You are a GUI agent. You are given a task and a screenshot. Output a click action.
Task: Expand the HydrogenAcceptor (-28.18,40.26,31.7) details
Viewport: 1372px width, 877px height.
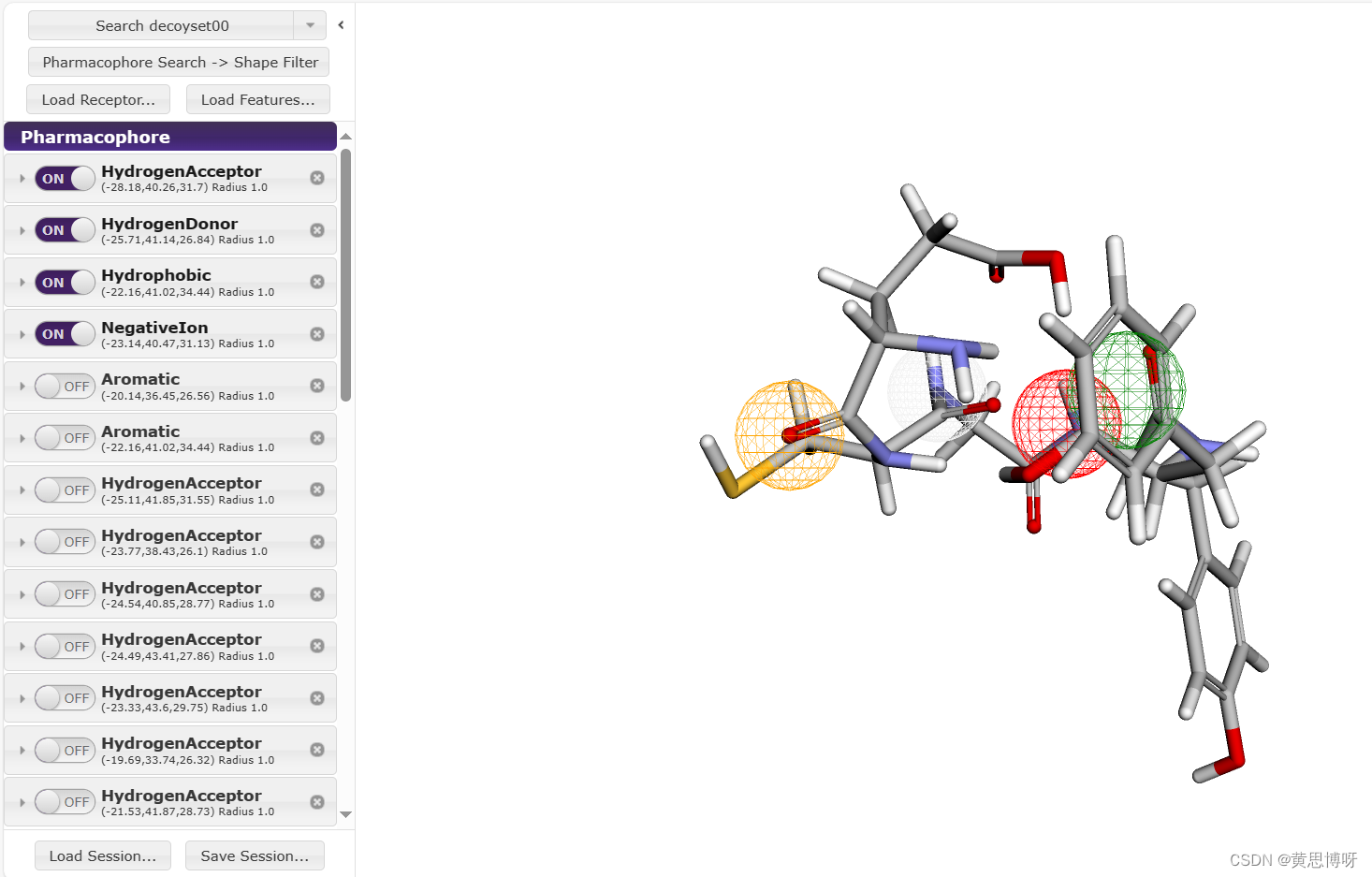22,178
